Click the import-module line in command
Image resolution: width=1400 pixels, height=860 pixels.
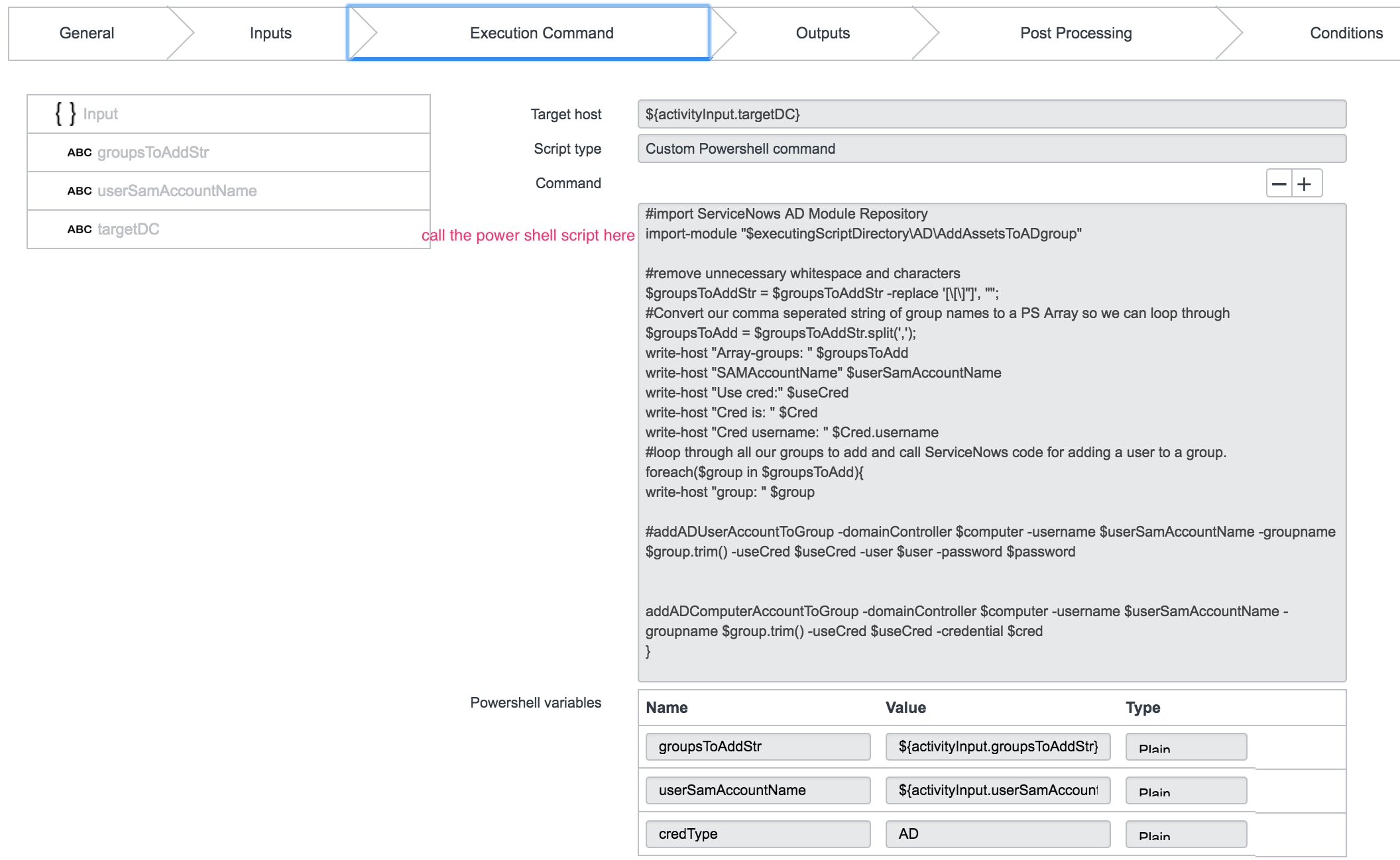(x=863, y=234)
